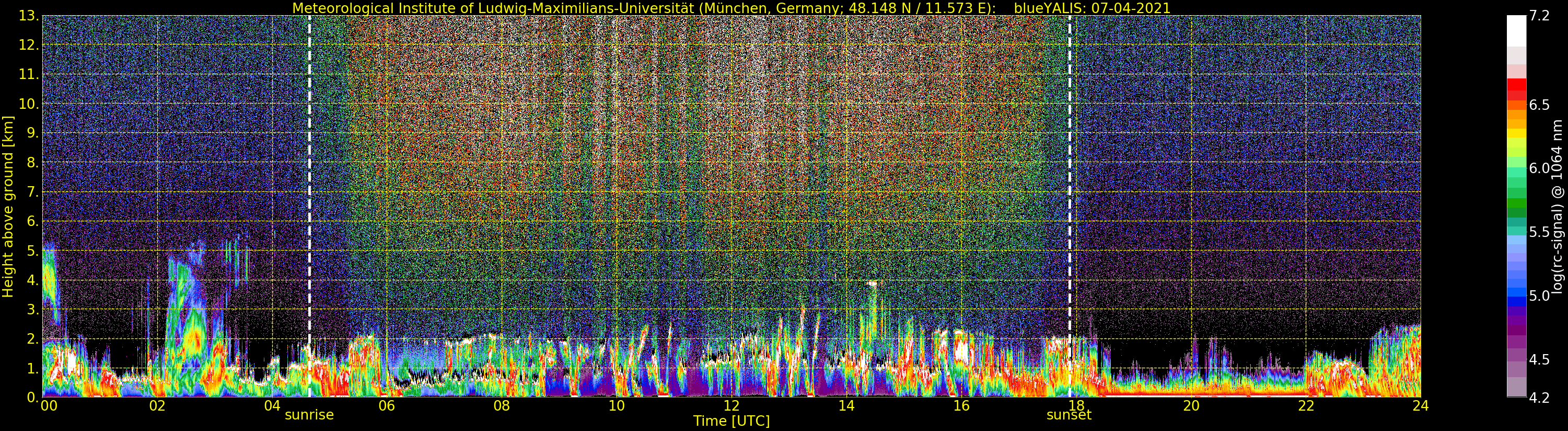Viewport: 1568px width, 431px height.
Task: Click the 00 hour tick at the start of the time axis
Action: (49, 406)
